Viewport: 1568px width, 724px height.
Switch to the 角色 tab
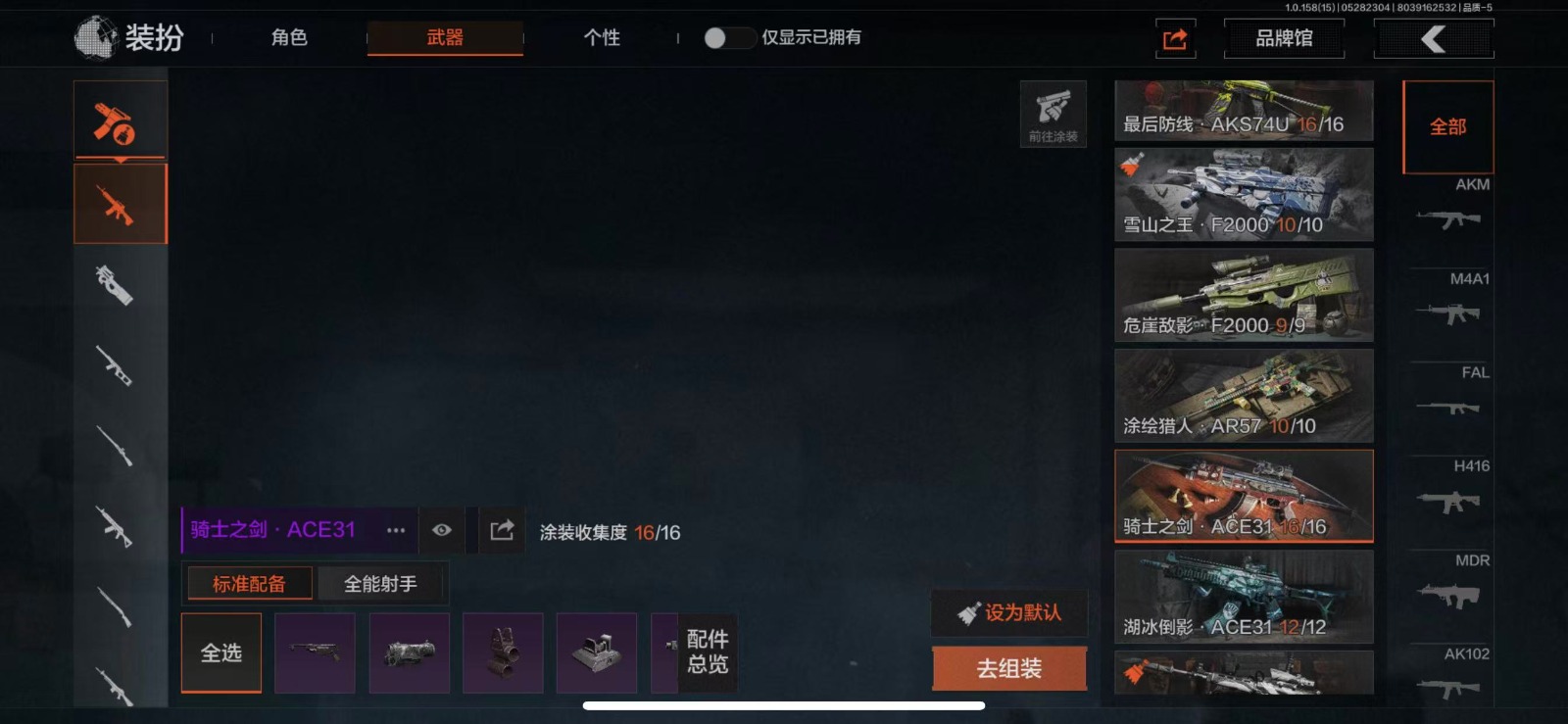click(289, 37)
